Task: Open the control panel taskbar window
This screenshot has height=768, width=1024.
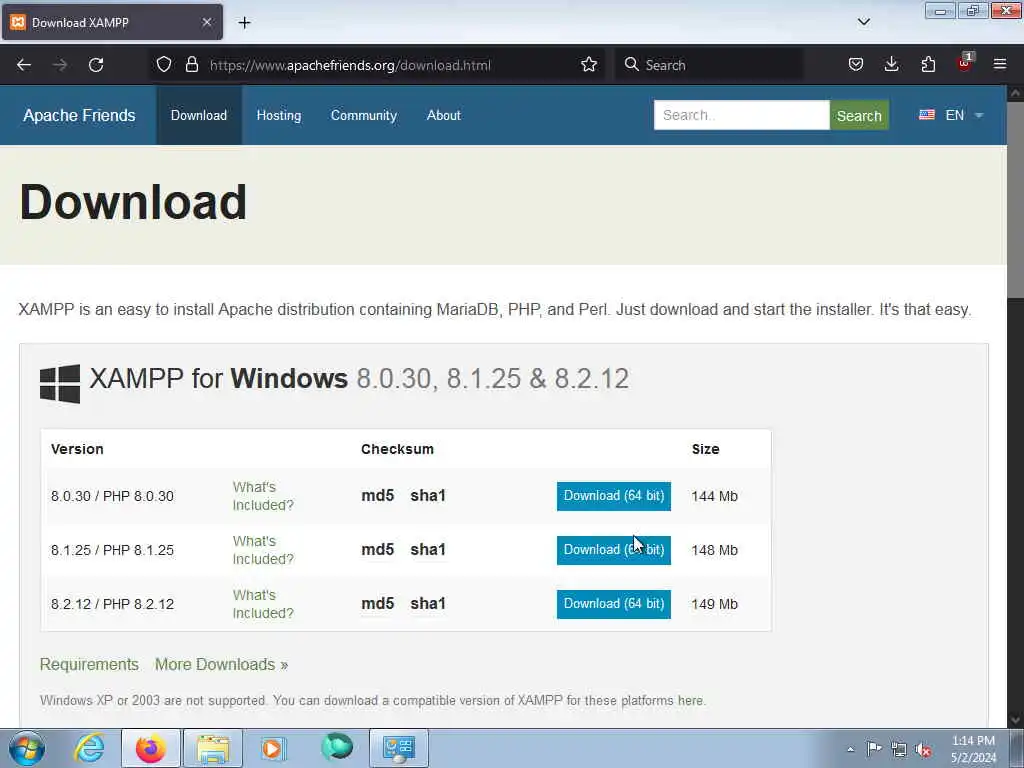Action: (399, 748)
